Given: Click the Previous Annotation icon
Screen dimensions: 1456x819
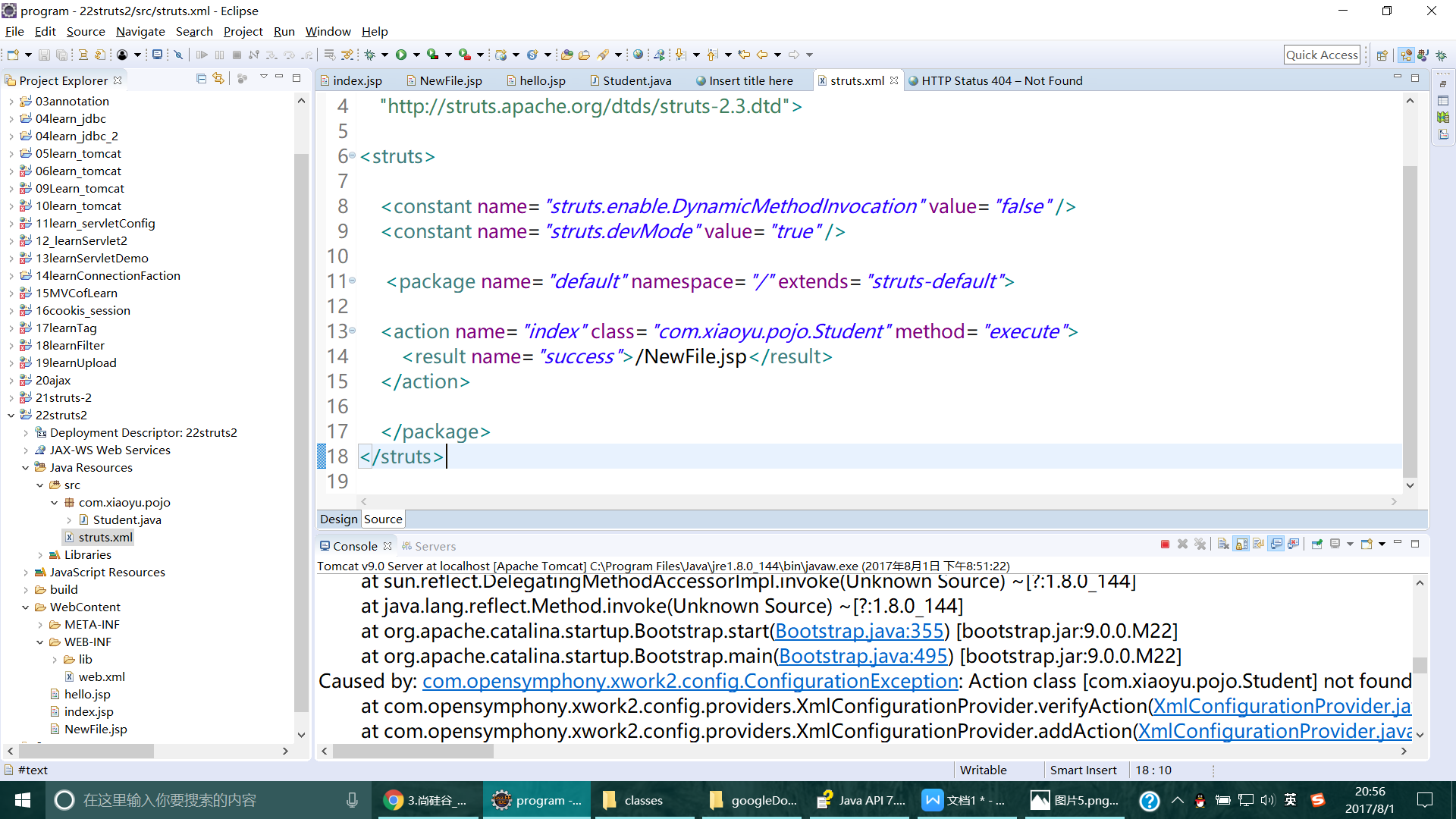Looking at the screenshot, I should click(x=712, y=55).
